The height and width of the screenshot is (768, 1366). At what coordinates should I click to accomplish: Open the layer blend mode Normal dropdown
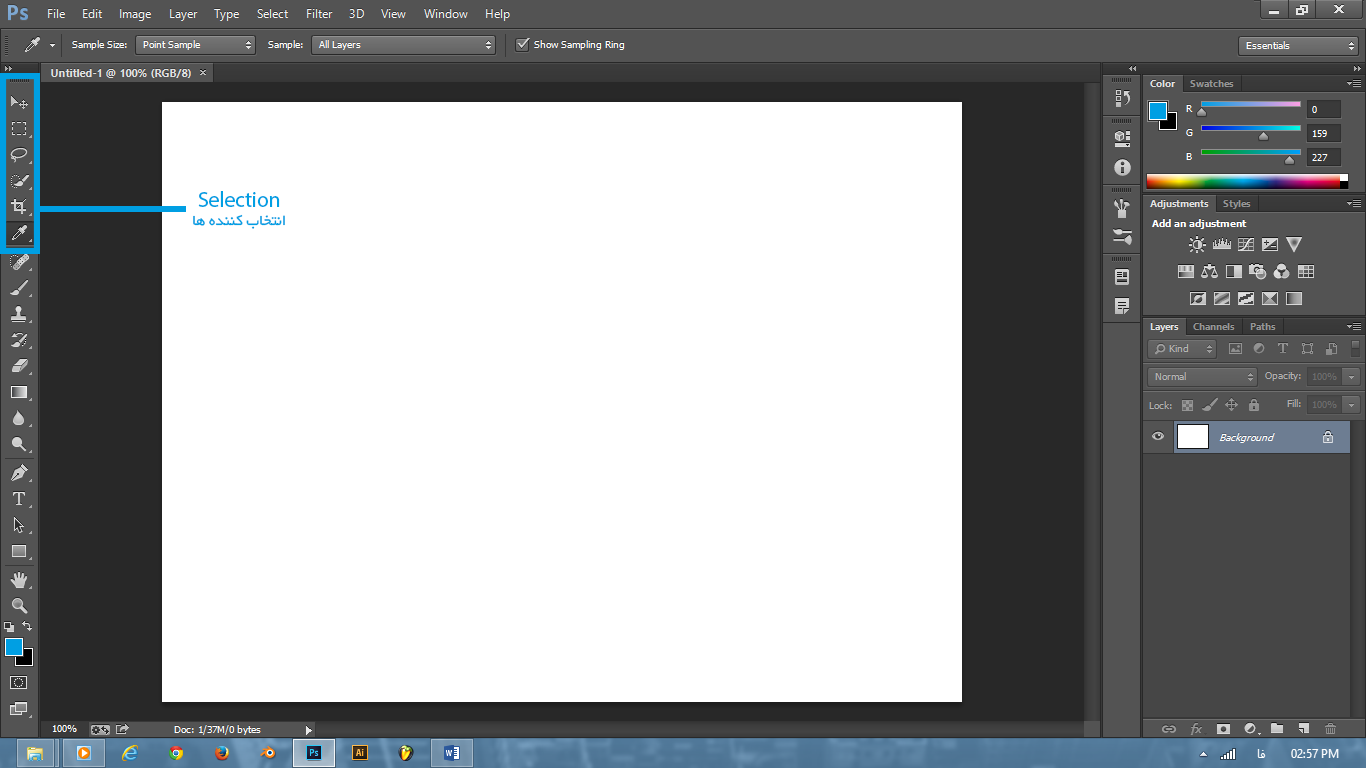tap(1202, 376)
